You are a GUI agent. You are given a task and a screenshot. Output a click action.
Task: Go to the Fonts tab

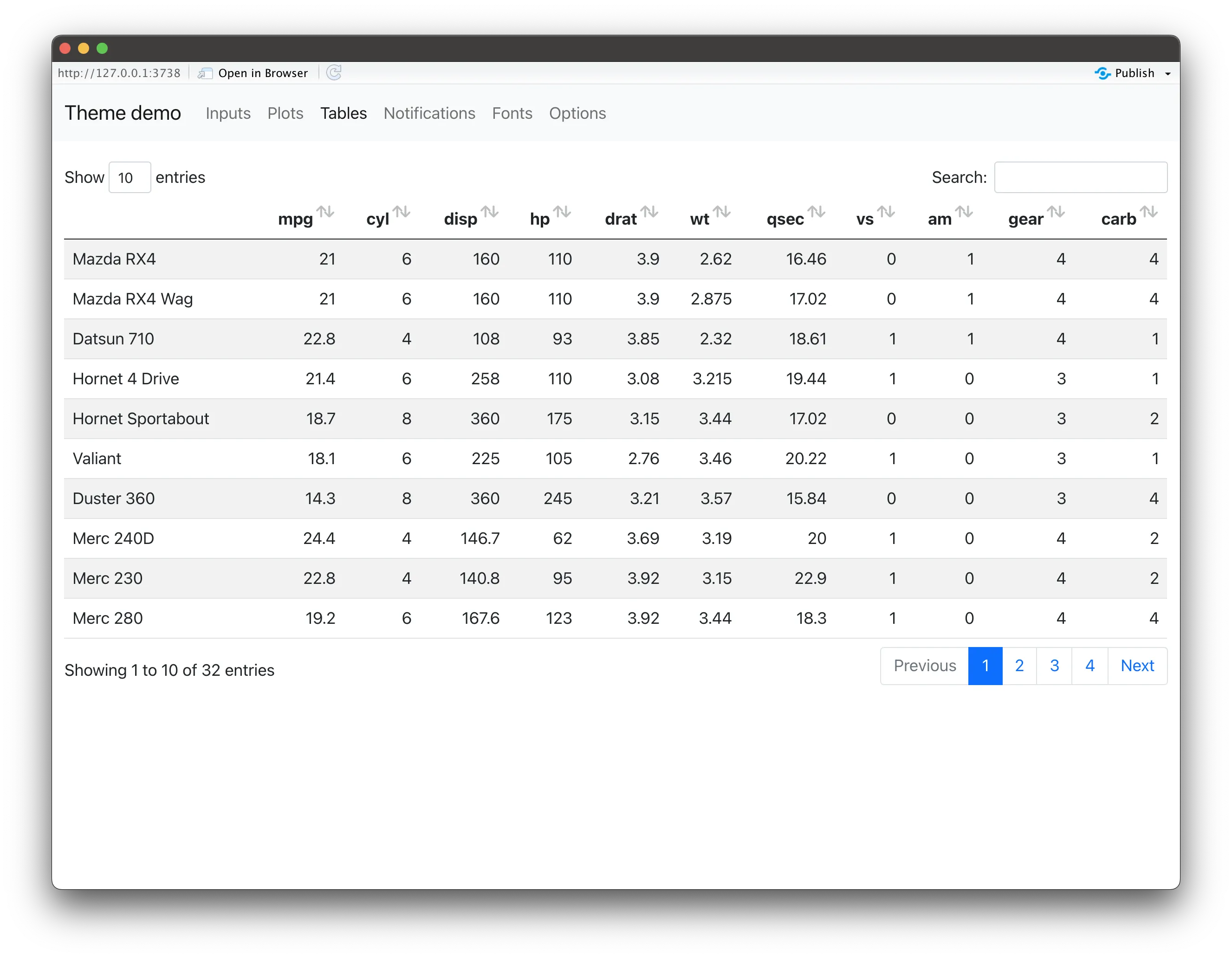(512, 113)
